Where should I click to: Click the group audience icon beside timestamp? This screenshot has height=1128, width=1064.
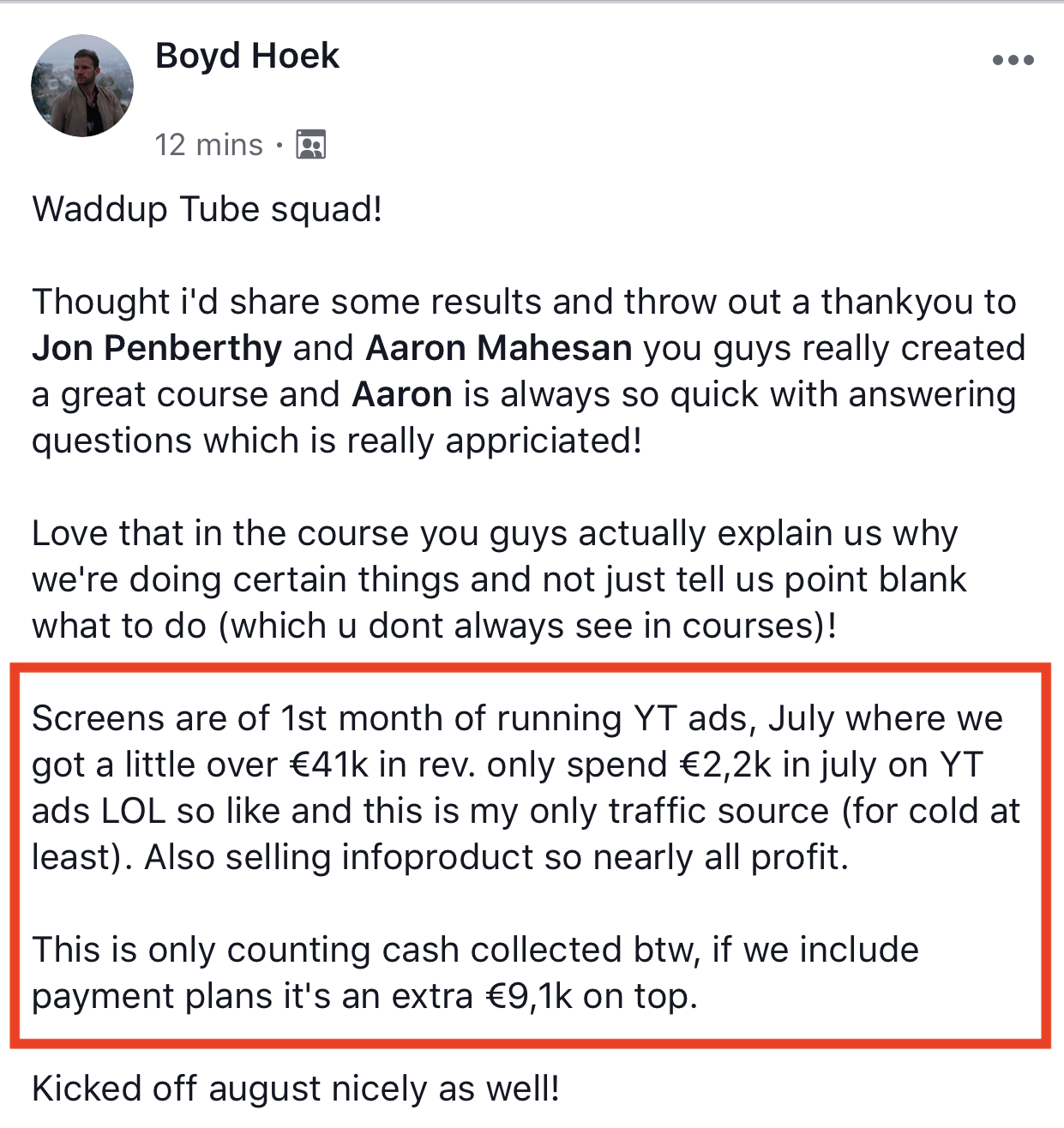(310, 145)
